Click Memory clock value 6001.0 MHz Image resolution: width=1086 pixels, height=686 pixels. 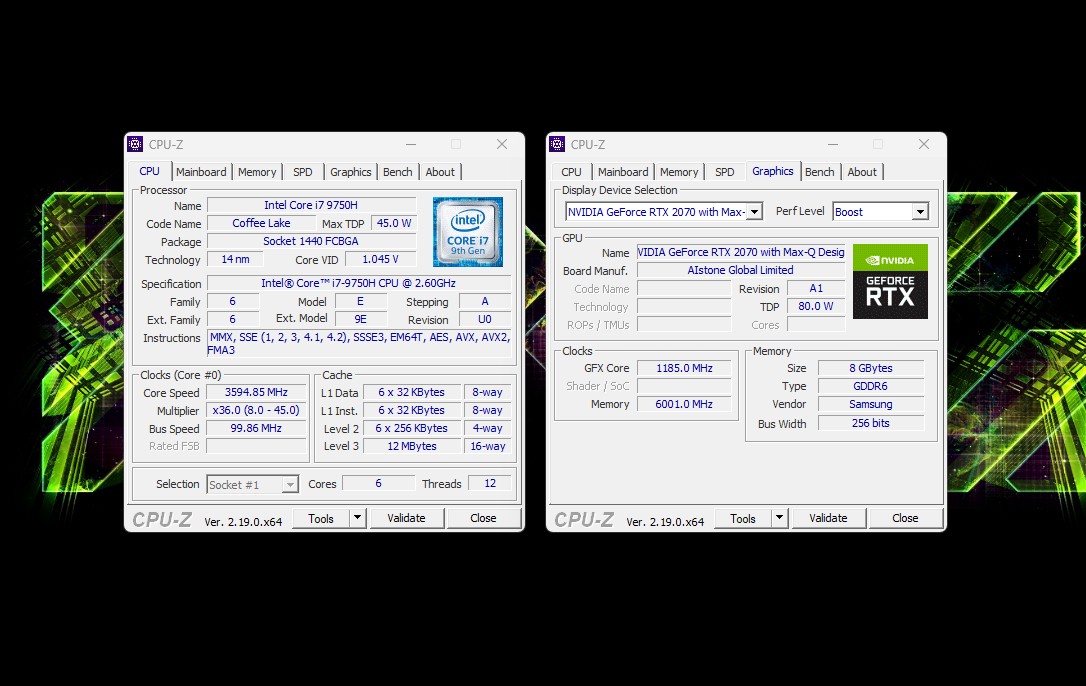coord(684,404)
